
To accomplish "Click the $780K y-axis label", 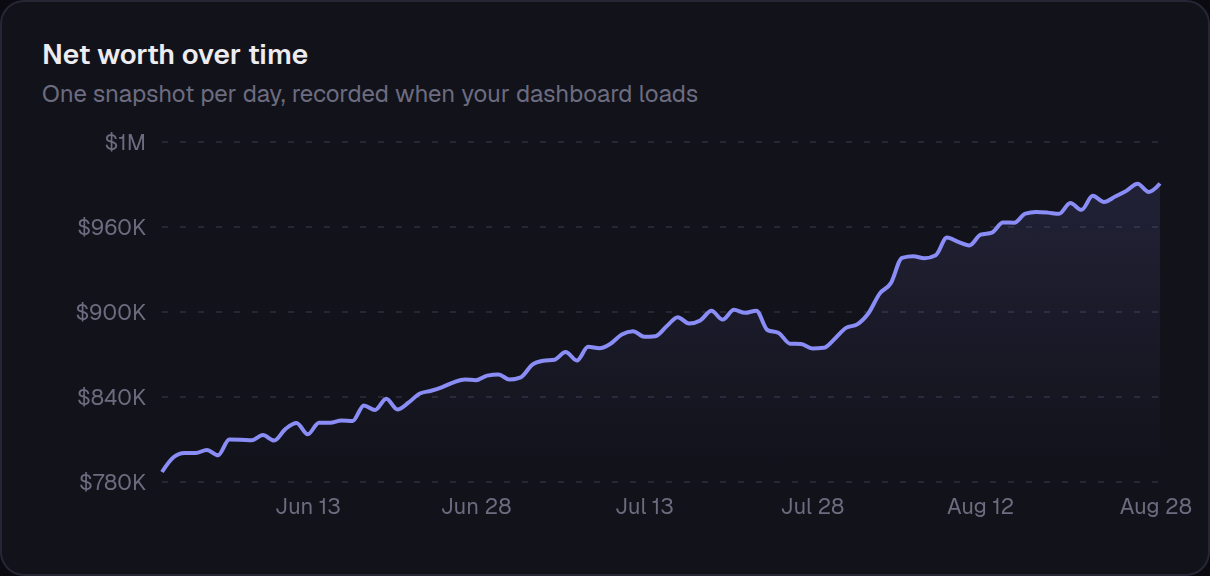I will pyautogui.click(x=112, y=482).
